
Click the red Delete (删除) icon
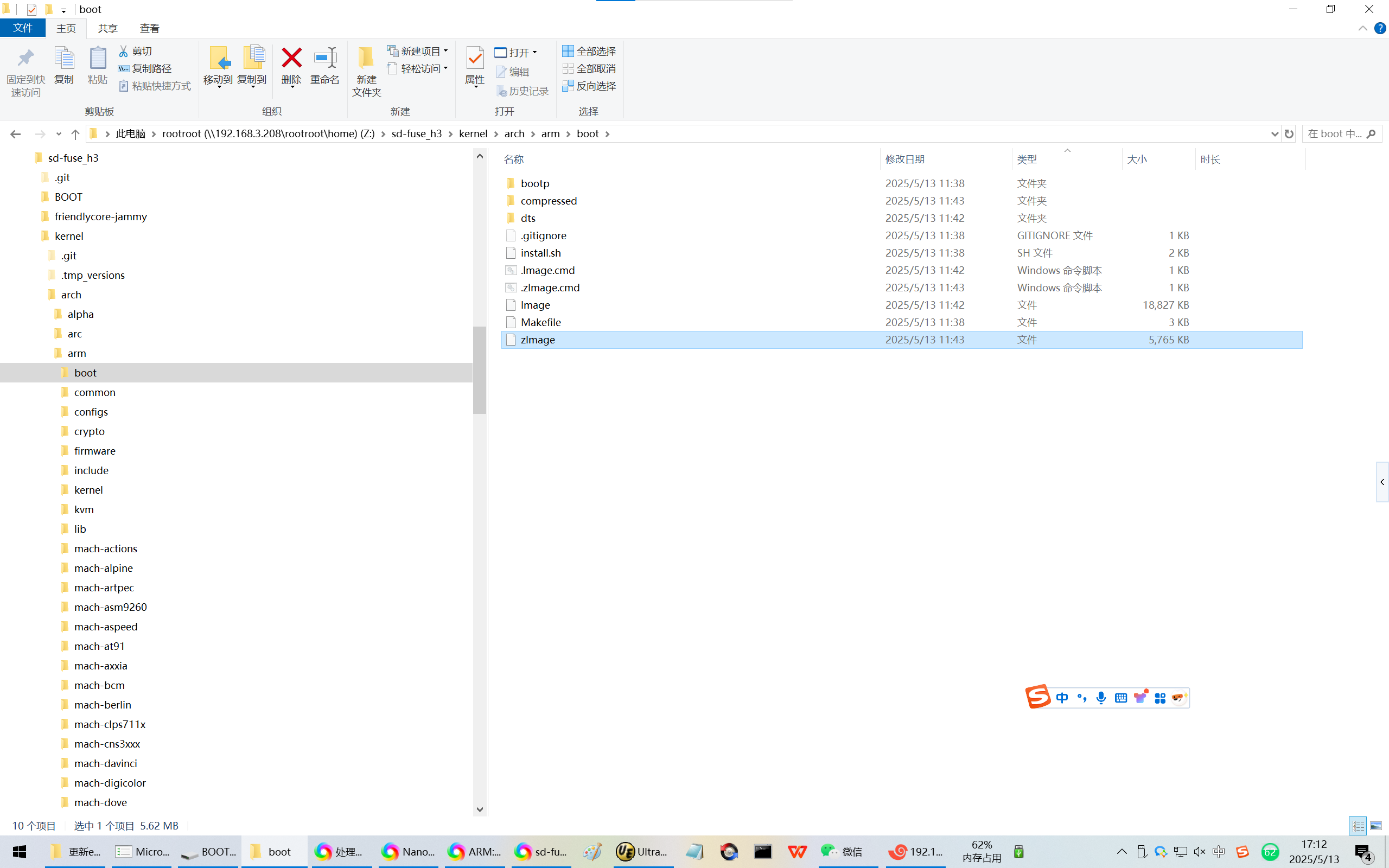(291, 59)
